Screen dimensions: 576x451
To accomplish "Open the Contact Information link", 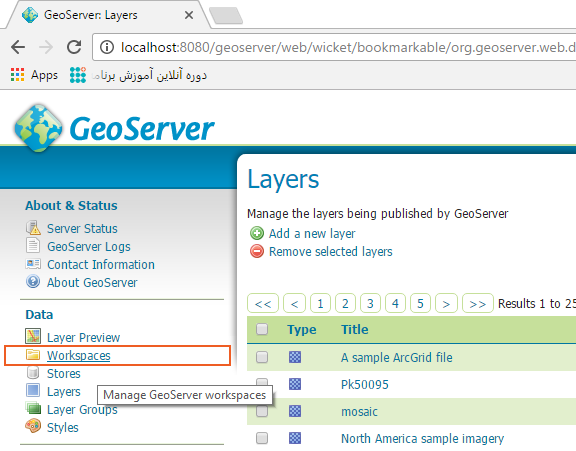I will [101, 264].
